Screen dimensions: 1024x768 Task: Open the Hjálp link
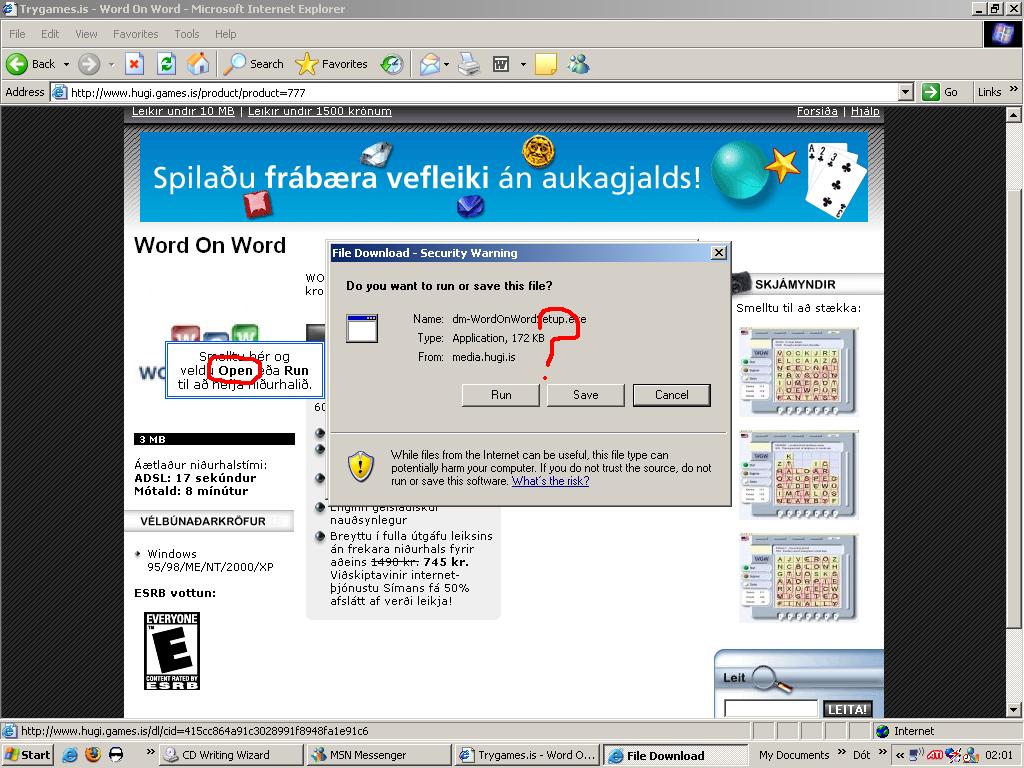point(865,111)
